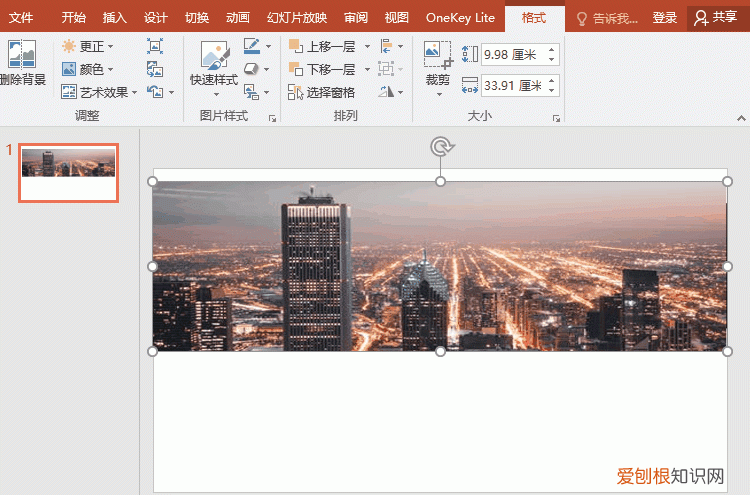Select slide 1 thumbnail in the panel
750x495 pixels.
tap(69, 172)
